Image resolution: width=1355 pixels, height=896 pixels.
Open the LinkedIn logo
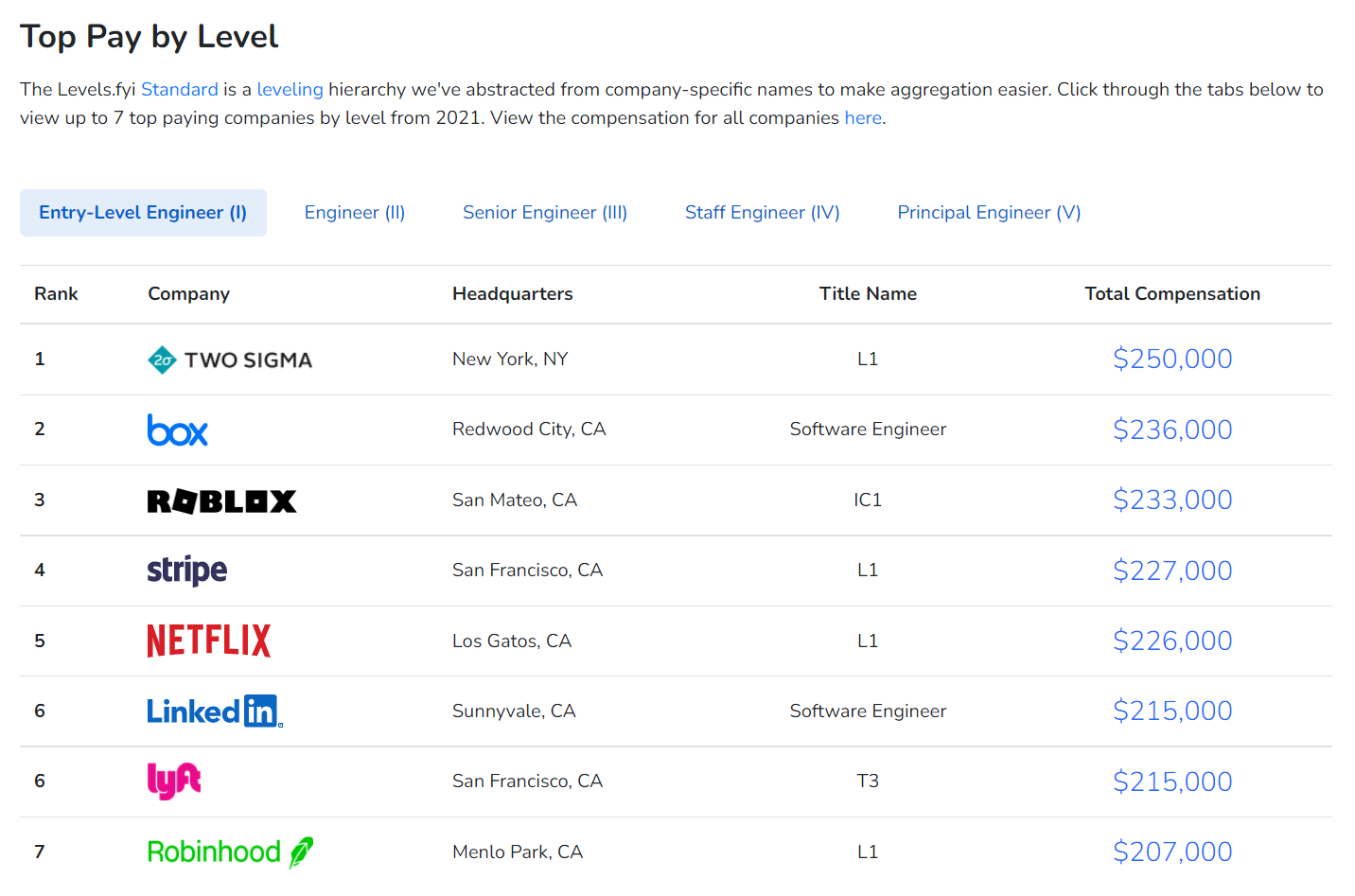[214, 712]
